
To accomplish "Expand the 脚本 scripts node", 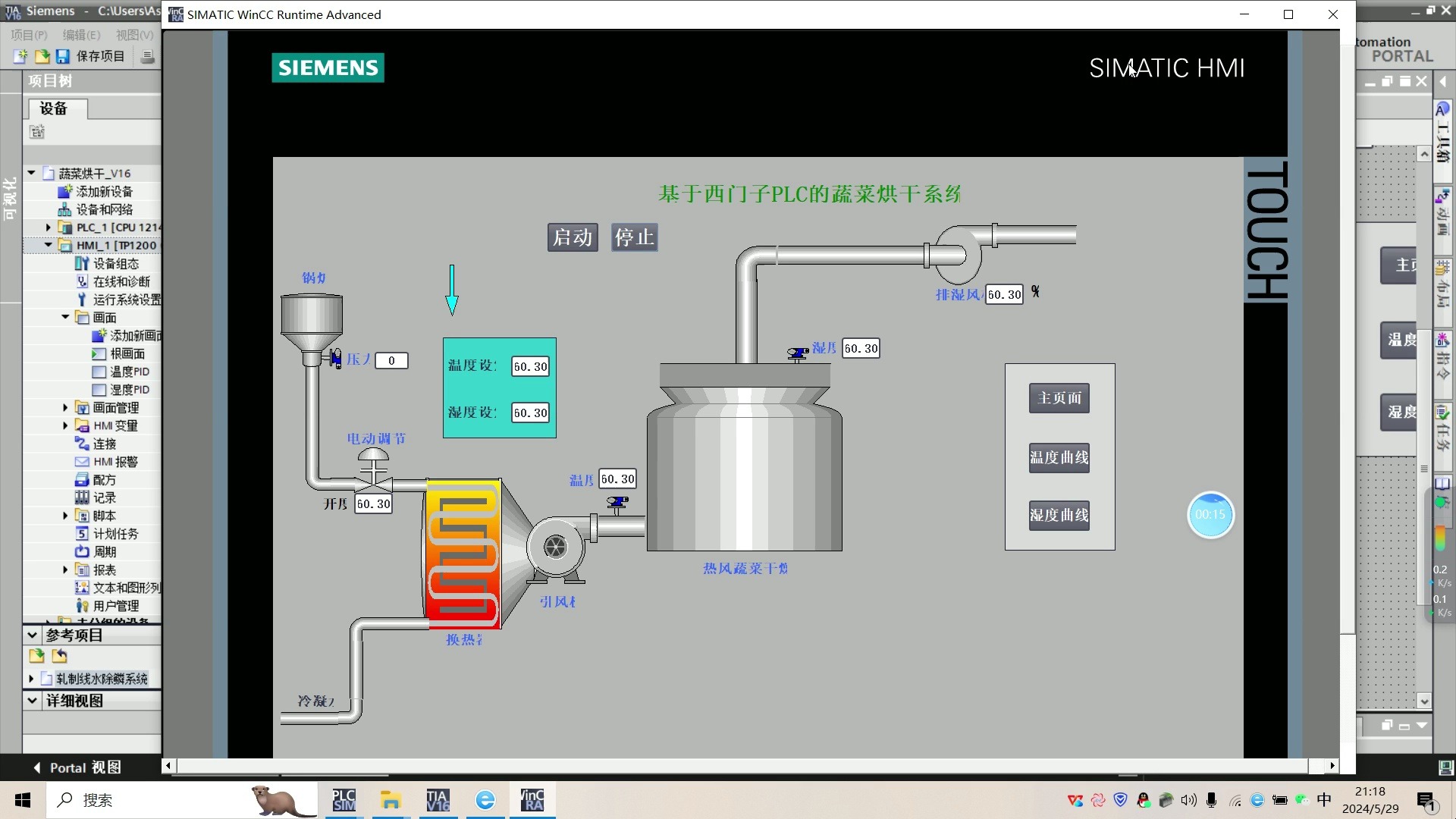I will coord(65,516).
